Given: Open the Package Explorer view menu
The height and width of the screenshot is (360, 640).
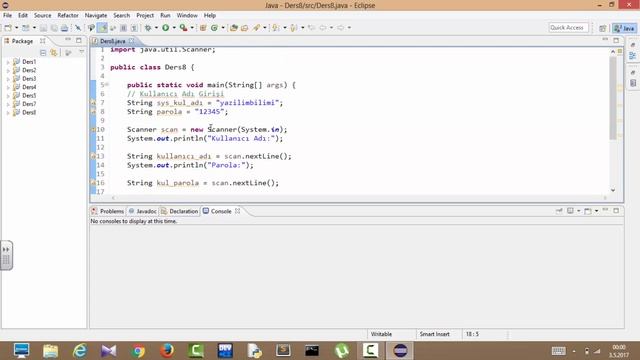Looking at the screenshot, I should 82,52.
